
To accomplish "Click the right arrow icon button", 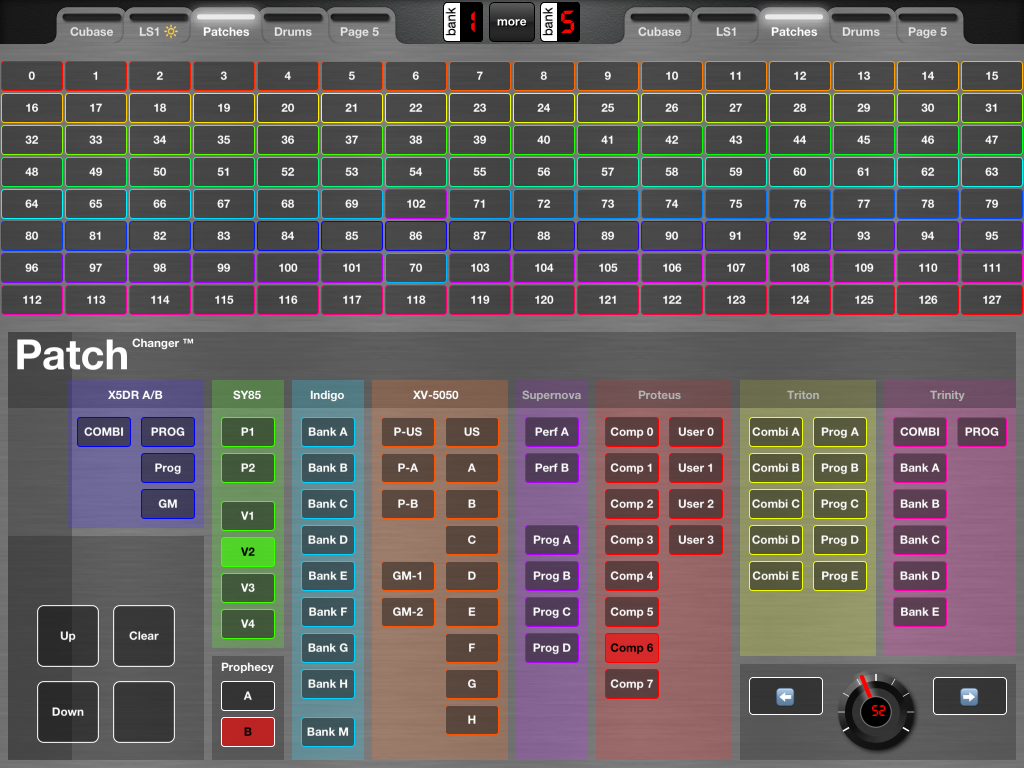I will [968, 696].
